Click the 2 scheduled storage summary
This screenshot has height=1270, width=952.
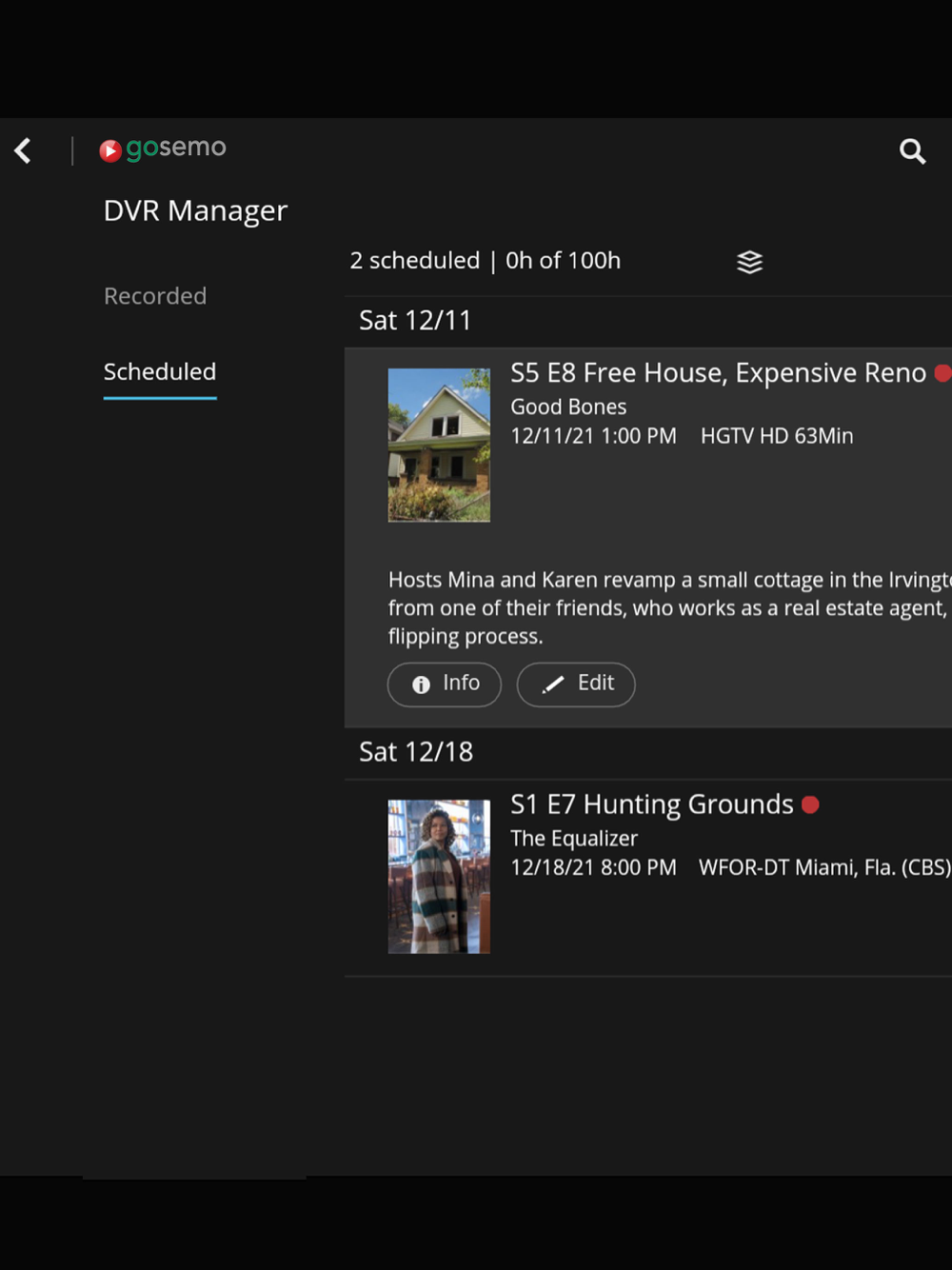click(x=486, y=261)
